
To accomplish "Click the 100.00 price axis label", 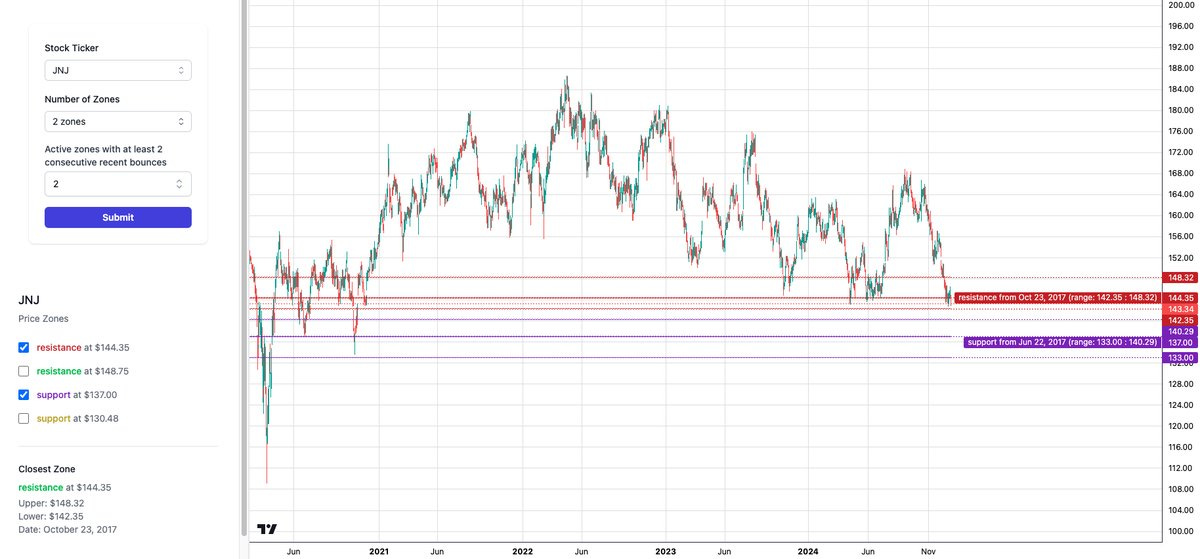I will click(1180, 531).
